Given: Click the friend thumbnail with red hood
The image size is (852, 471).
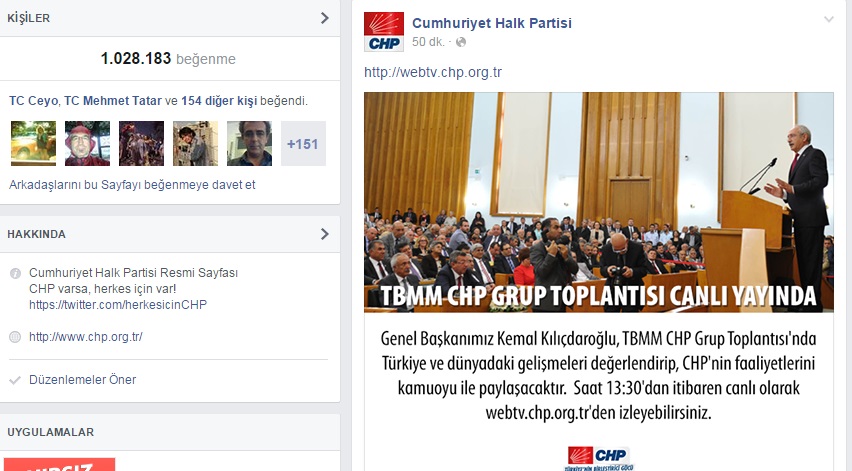Looking at the screenshot, I should (x=87, y=143).
